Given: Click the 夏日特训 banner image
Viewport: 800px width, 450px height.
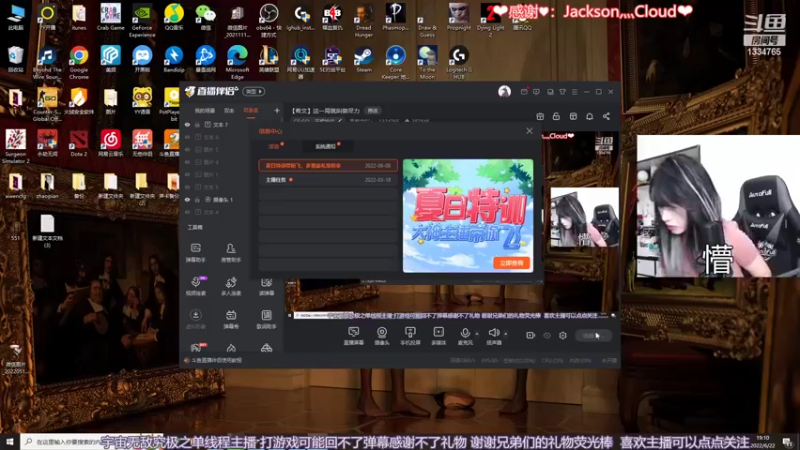Looking at the screenshot, I should [468, 216].
